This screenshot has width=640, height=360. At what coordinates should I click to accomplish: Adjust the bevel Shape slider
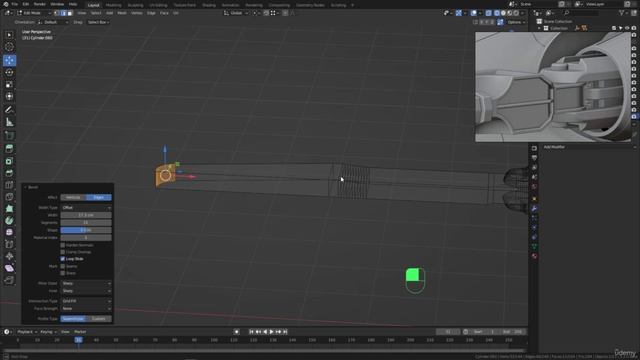[x=86, y=230]
